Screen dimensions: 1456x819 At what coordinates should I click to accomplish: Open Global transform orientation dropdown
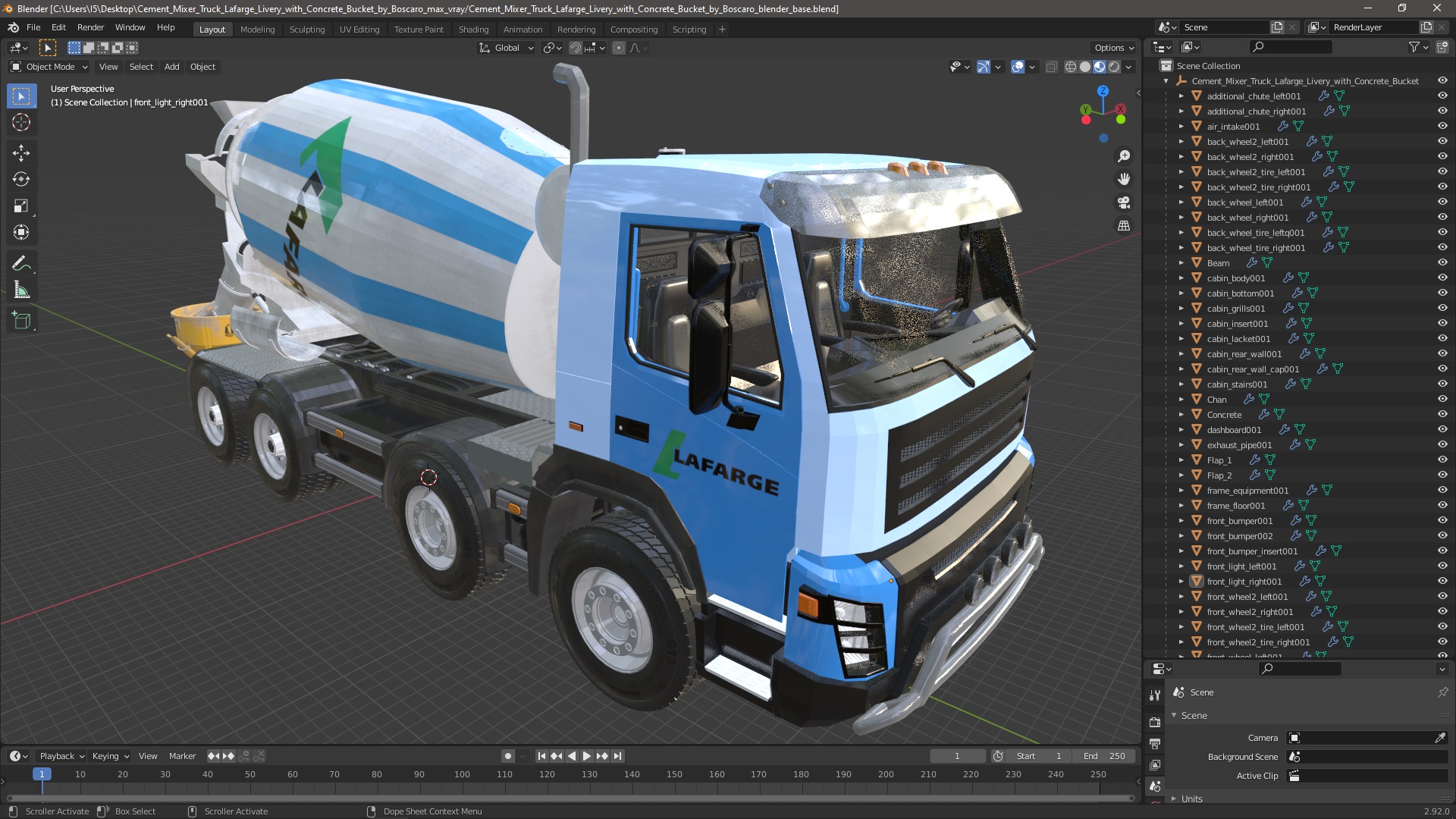tap(507, 48)
